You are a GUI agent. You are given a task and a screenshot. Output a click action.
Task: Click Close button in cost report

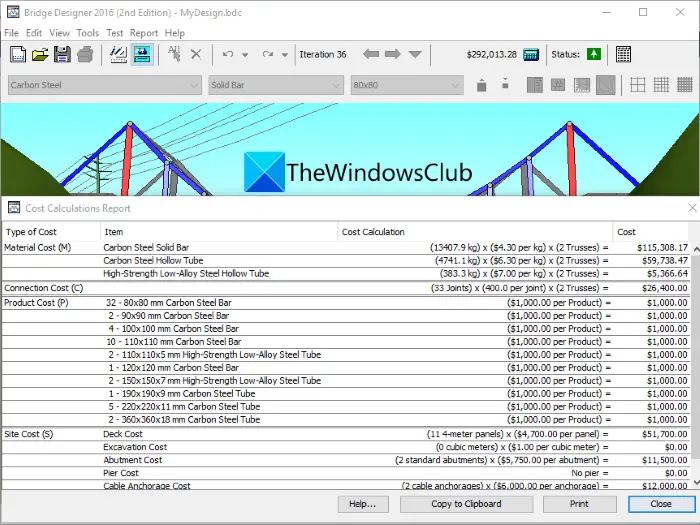[661, 504]
